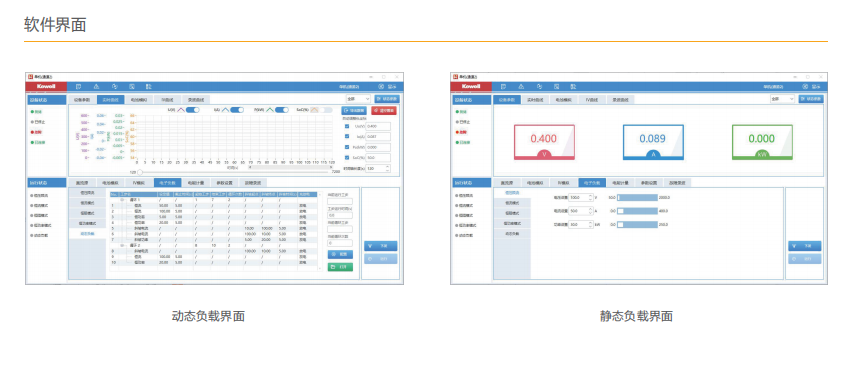Click the red Kewell logo in the left window

[x=46, y=86]
